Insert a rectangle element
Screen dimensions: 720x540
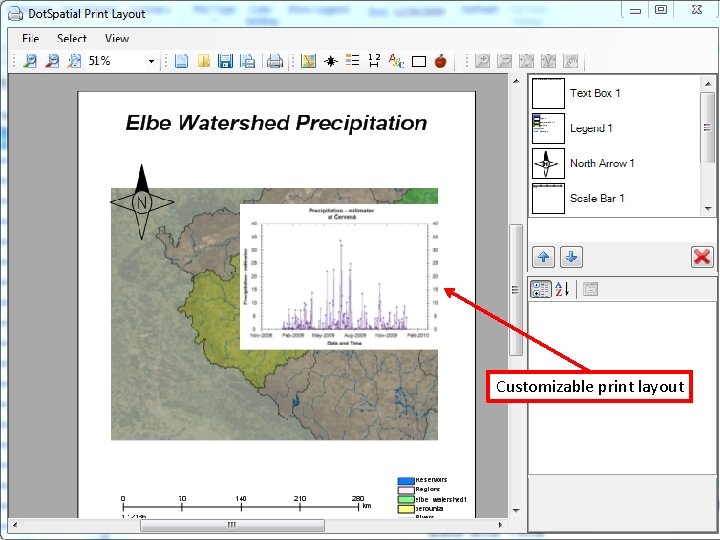419,62
